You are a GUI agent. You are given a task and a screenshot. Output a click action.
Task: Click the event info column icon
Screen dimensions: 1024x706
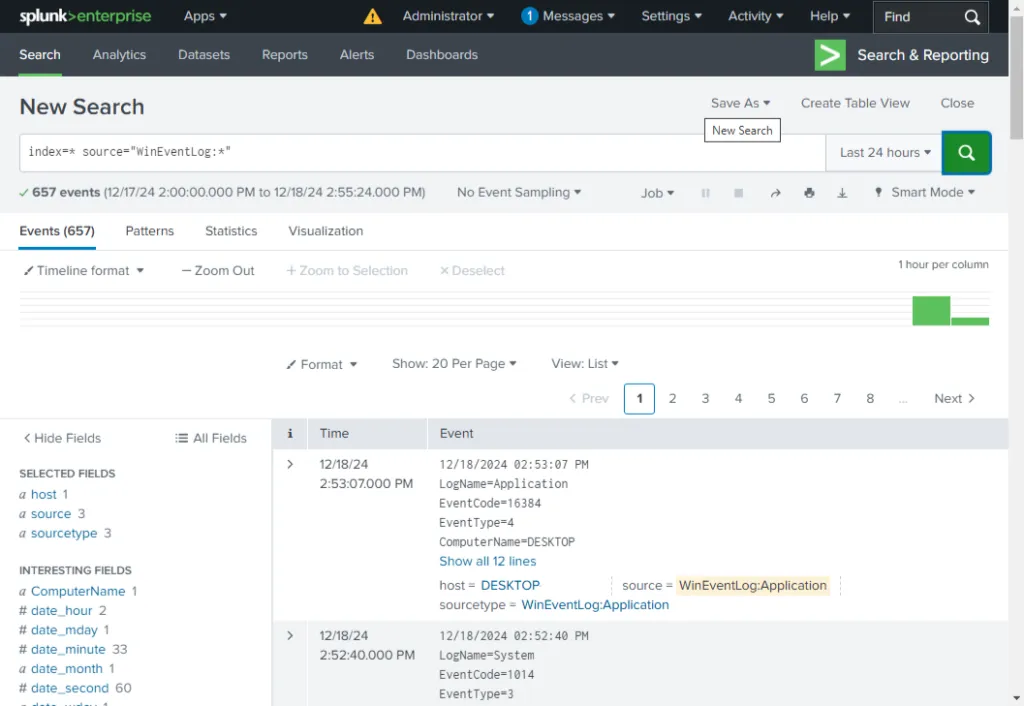pos(290,434)
